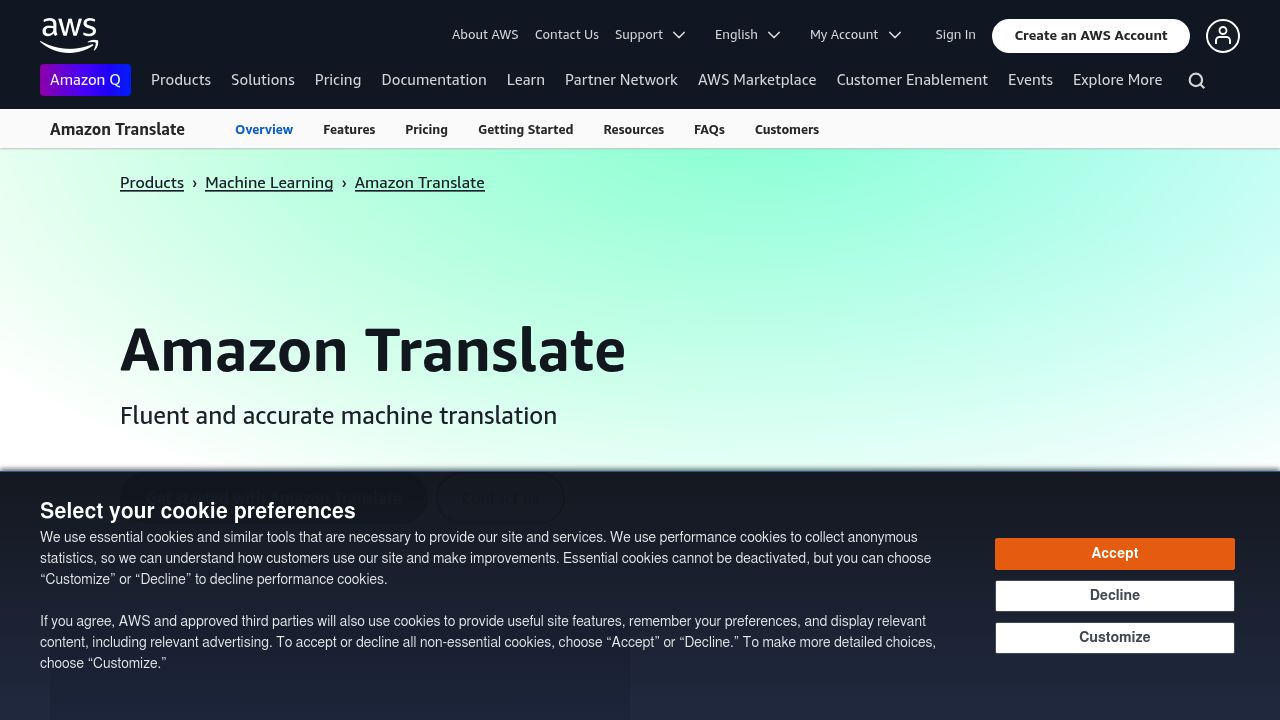Open the Solutions menu

click(x=263, y=80)
